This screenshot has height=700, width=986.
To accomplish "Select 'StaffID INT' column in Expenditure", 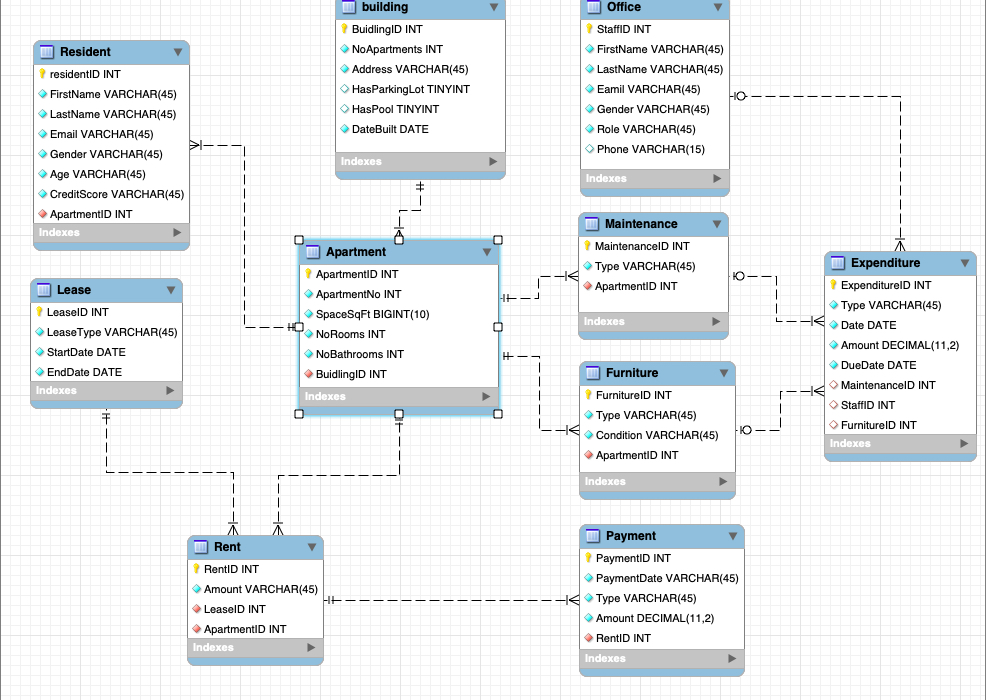I will (x=900, y=405).
